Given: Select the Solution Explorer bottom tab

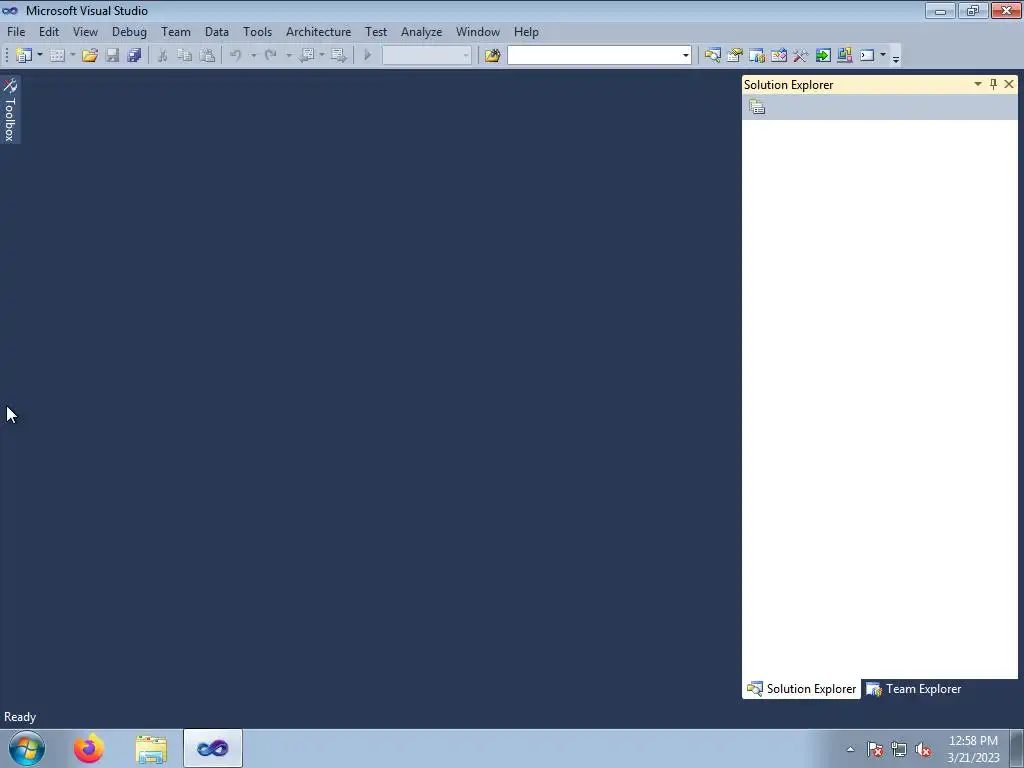Looking at the screenshot, I should [801, 689].
